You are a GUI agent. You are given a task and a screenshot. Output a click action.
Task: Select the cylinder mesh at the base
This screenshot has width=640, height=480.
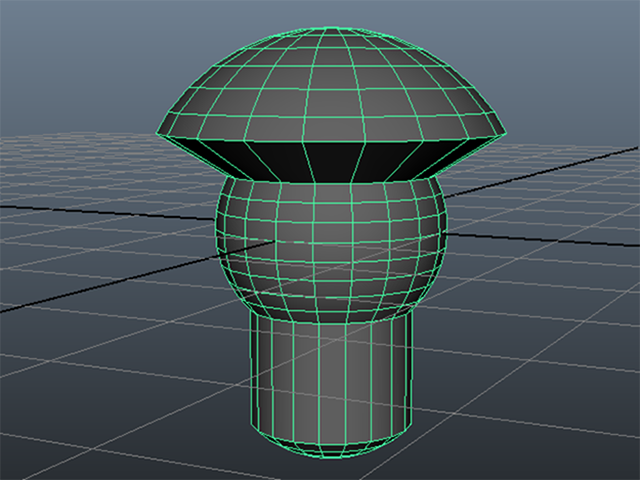pos(331,384)
